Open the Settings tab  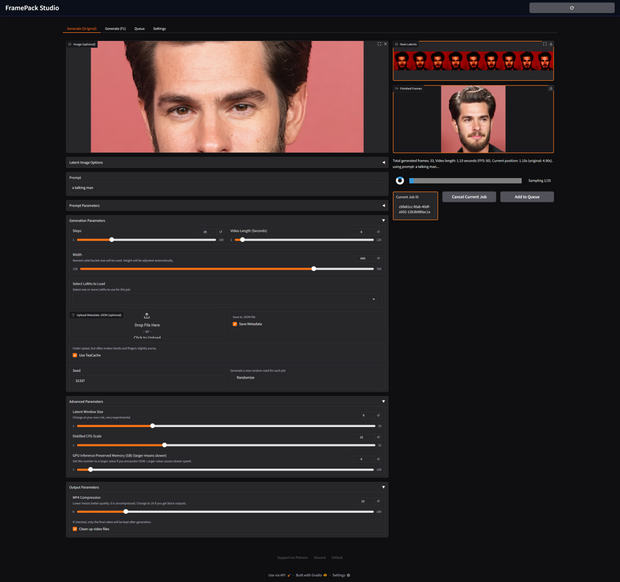(x=160, y=29)
